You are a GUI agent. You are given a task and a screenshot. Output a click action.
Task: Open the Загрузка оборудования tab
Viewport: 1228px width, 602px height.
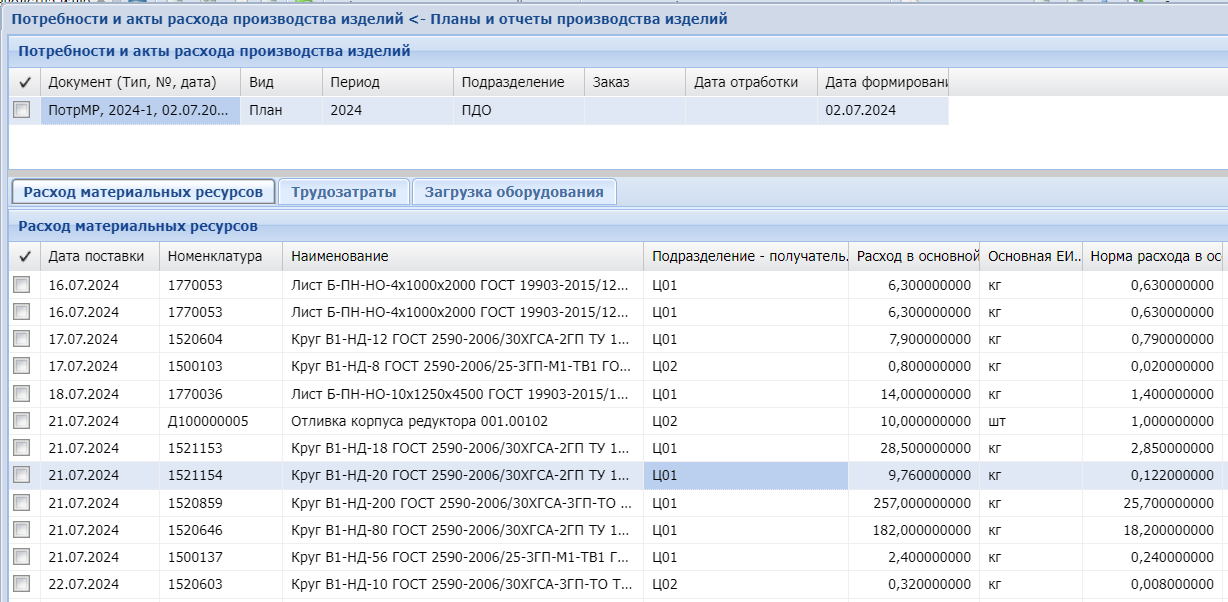pos(514,192)
